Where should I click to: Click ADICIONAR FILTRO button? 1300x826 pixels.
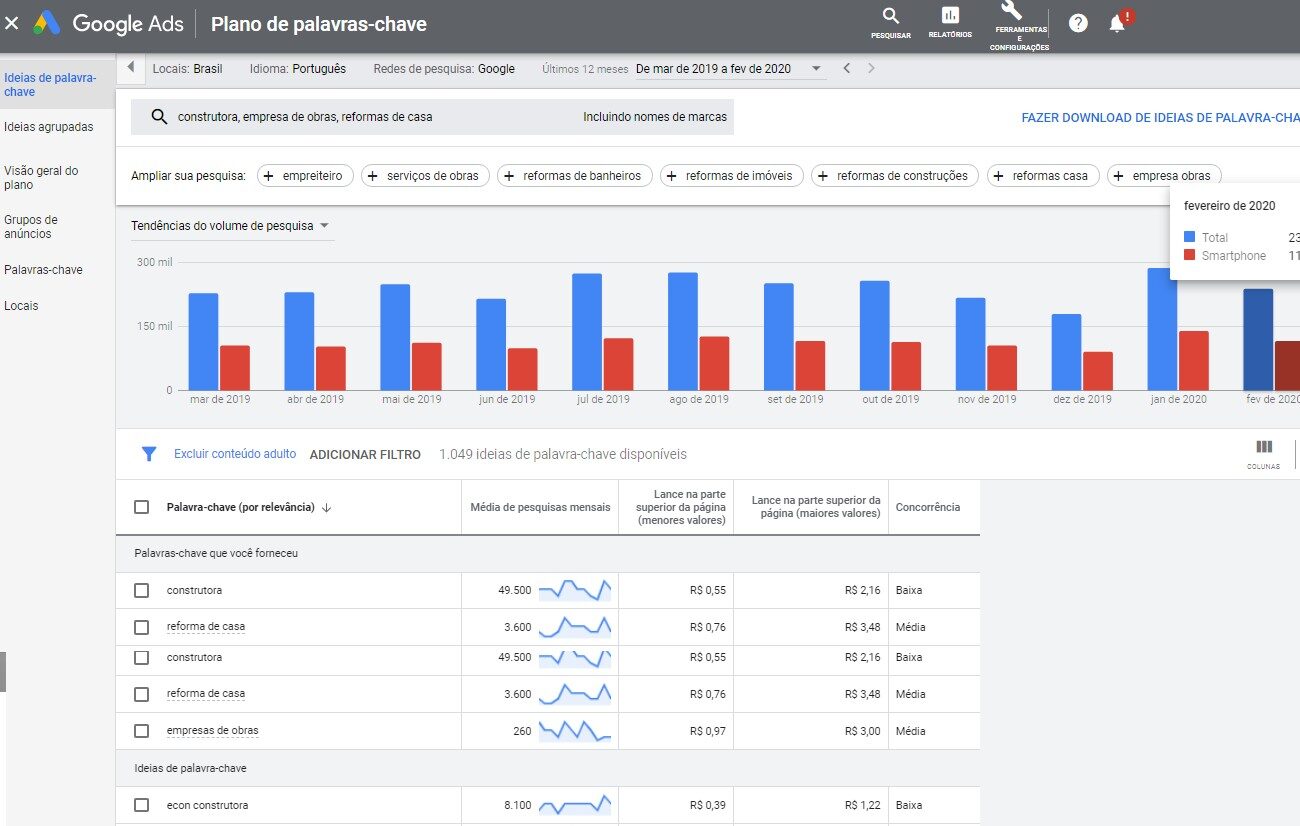pyautogui.click(x=365, y=454)
